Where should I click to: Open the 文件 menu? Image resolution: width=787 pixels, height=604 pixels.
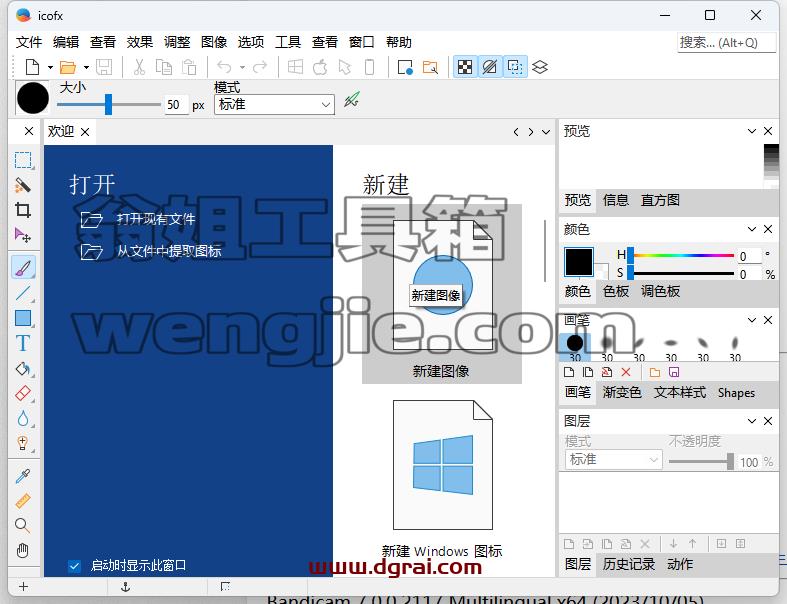tap(29, 42)
